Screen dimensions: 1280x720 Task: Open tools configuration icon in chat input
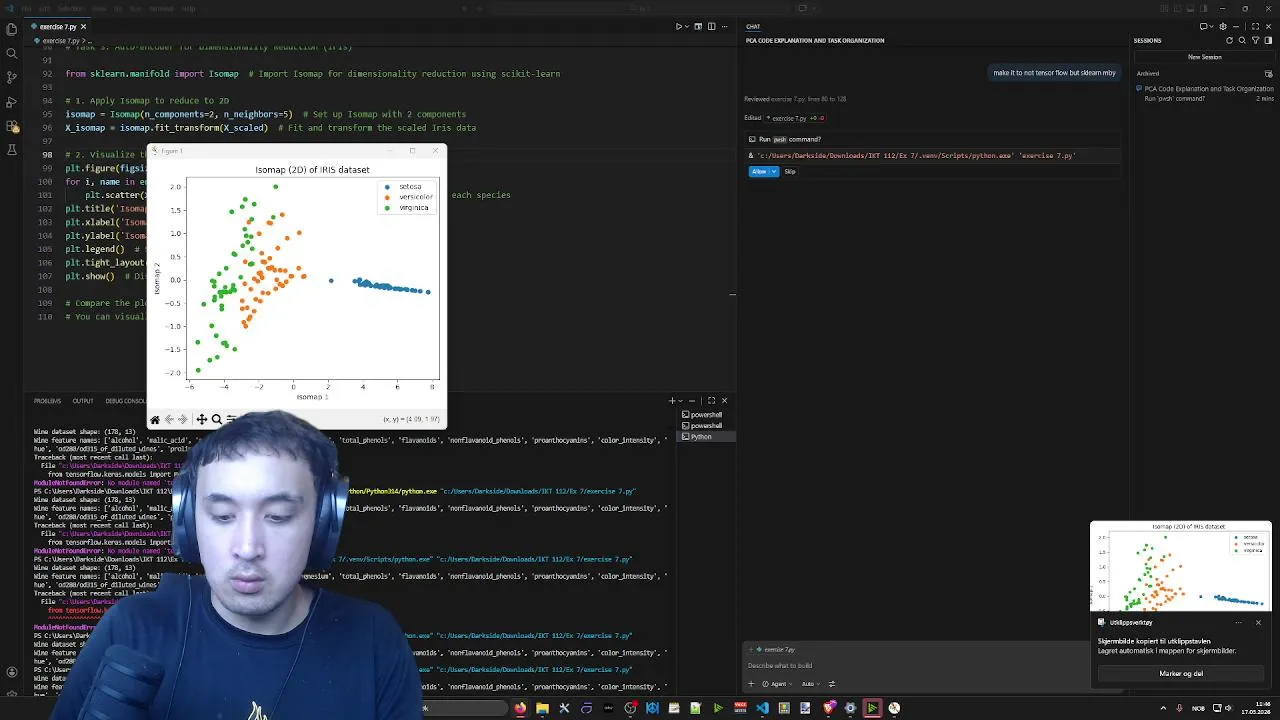click(832, 684)
